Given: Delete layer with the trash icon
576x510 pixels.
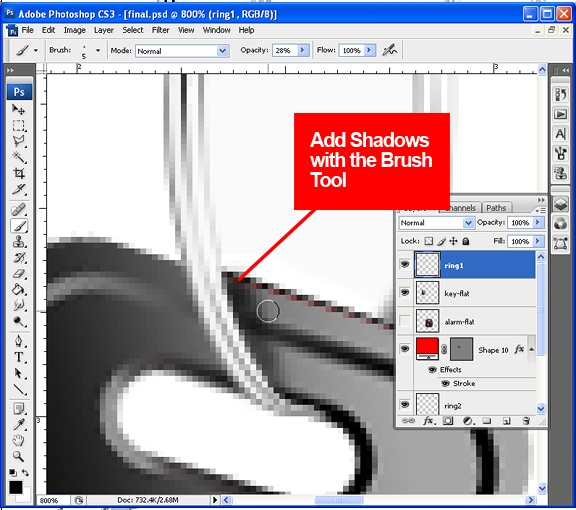Looking at the screenshot, I should pyautogui.click(x=526, y=421).
